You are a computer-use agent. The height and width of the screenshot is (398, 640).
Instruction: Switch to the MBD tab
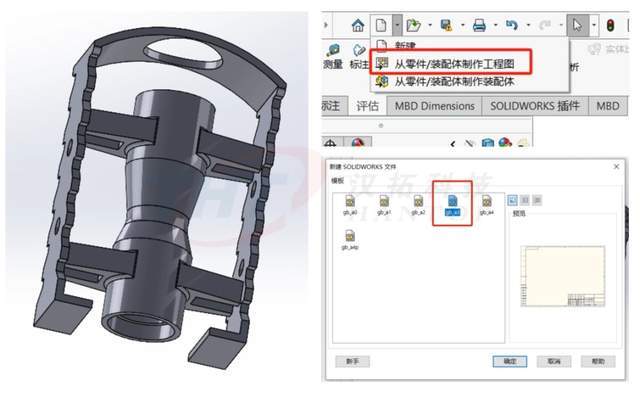click(x=608, y=106)
